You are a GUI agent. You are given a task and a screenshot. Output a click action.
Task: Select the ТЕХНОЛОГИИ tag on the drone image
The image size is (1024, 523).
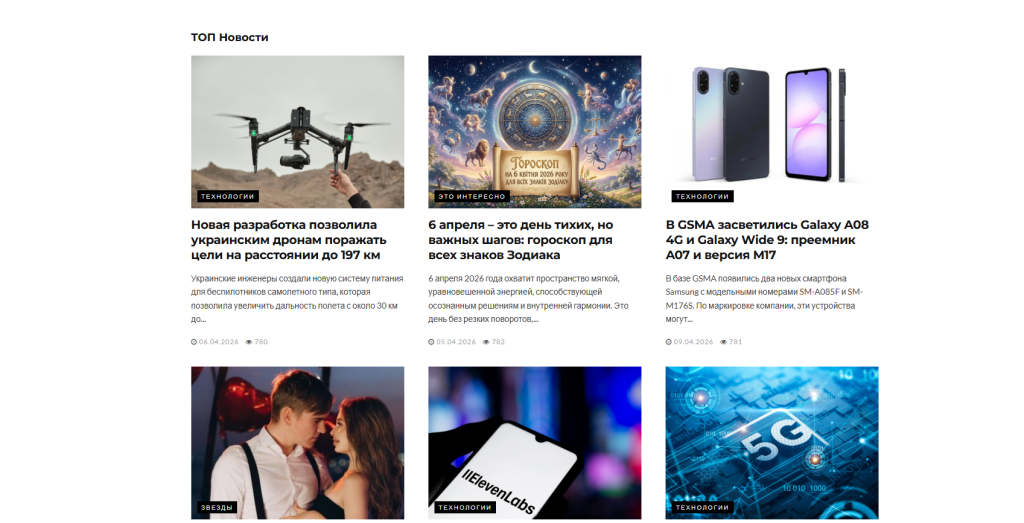click(x=228, y=197)
